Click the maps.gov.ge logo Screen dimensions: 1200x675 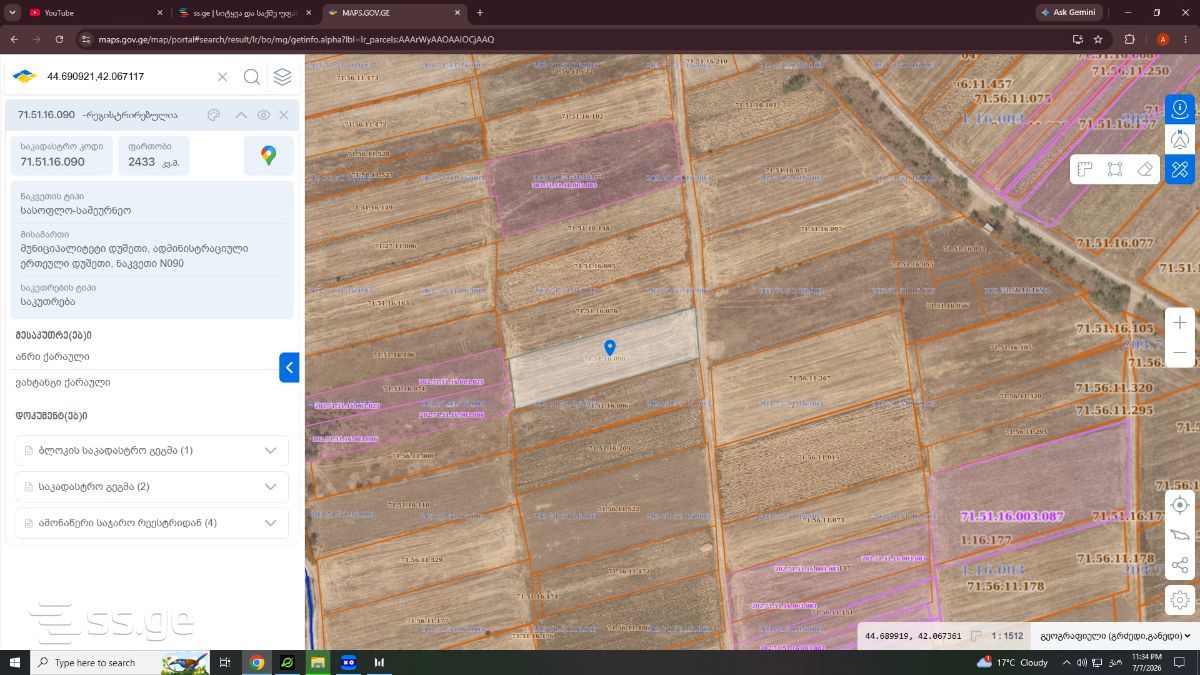[24, 77]
